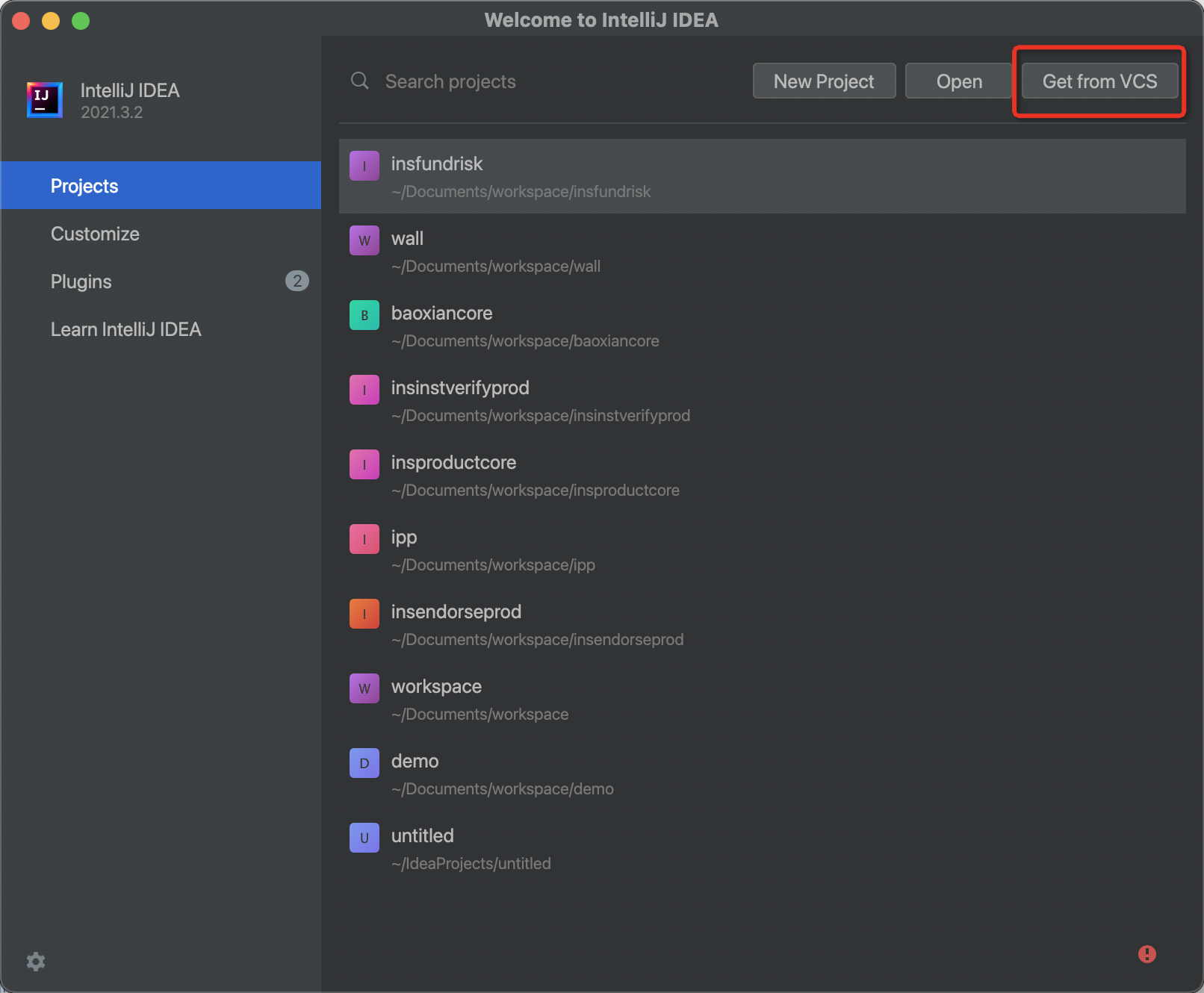Click the workspace project W icon

pyautogui.click(x=364, y=688)
